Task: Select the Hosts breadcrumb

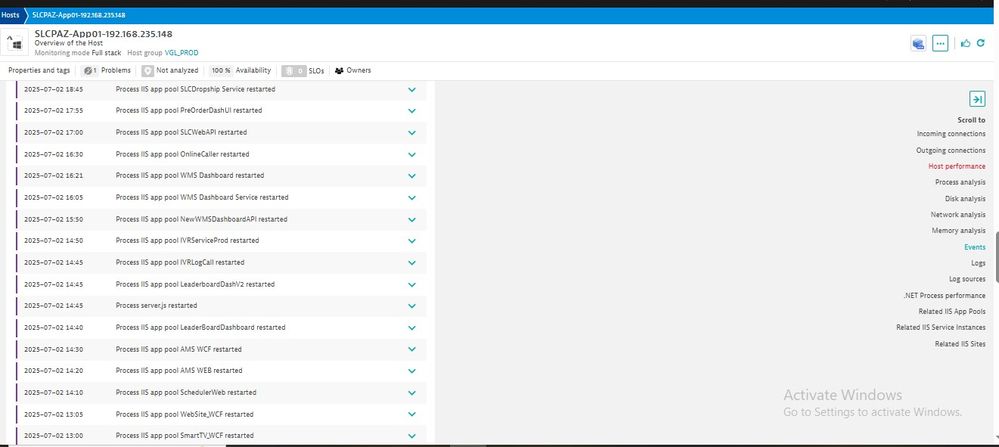Action: (10, 15)
